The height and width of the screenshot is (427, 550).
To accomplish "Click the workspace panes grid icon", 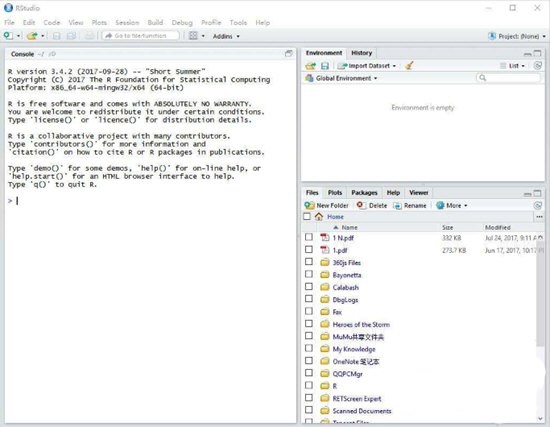I will point(193,36).
